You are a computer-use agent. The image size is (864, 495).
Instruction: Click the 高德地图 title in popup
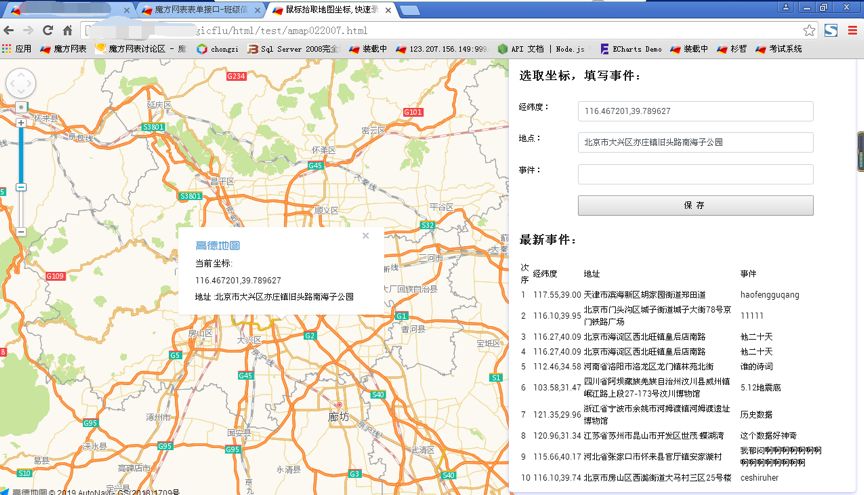coord(218,246)
